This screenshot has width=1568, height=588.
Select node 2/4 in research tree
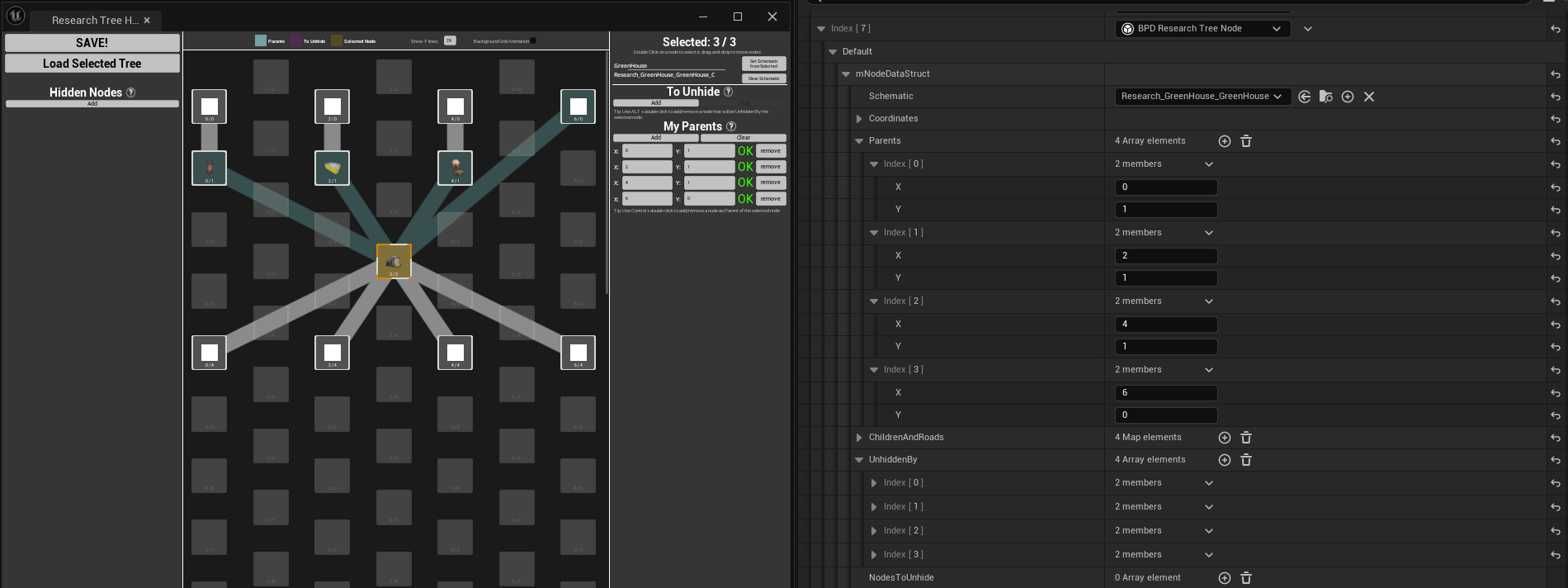point(333,353)
